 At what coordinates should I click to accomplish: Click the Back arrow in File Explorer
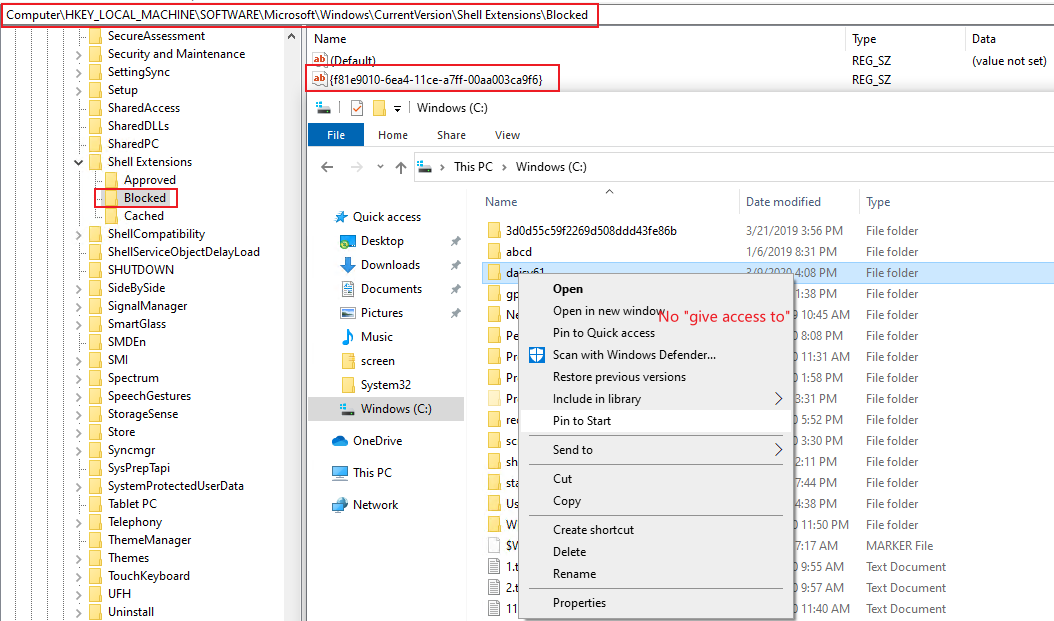click(x=327, y=167)
